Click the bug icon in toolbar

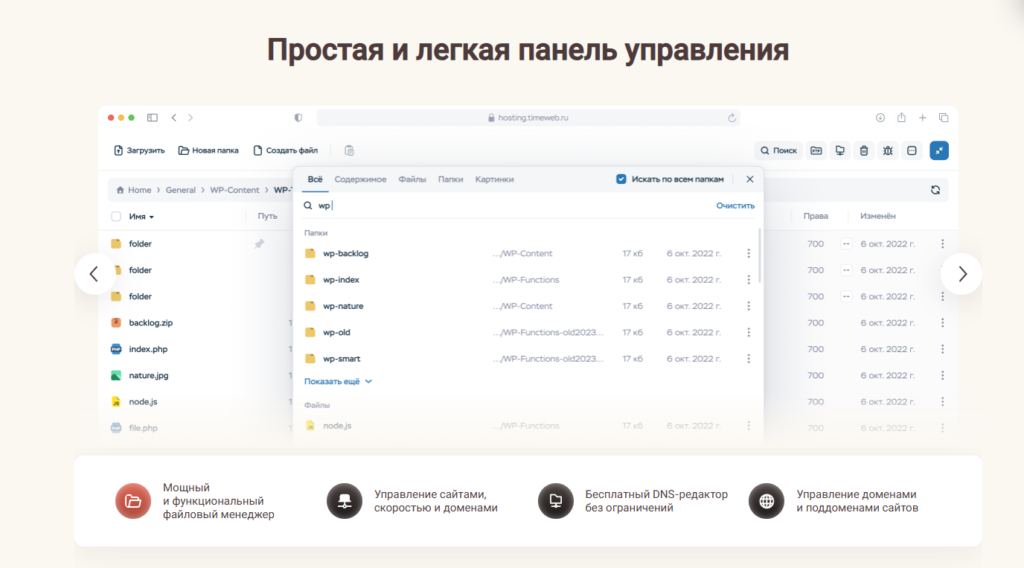tap(888, 151)
